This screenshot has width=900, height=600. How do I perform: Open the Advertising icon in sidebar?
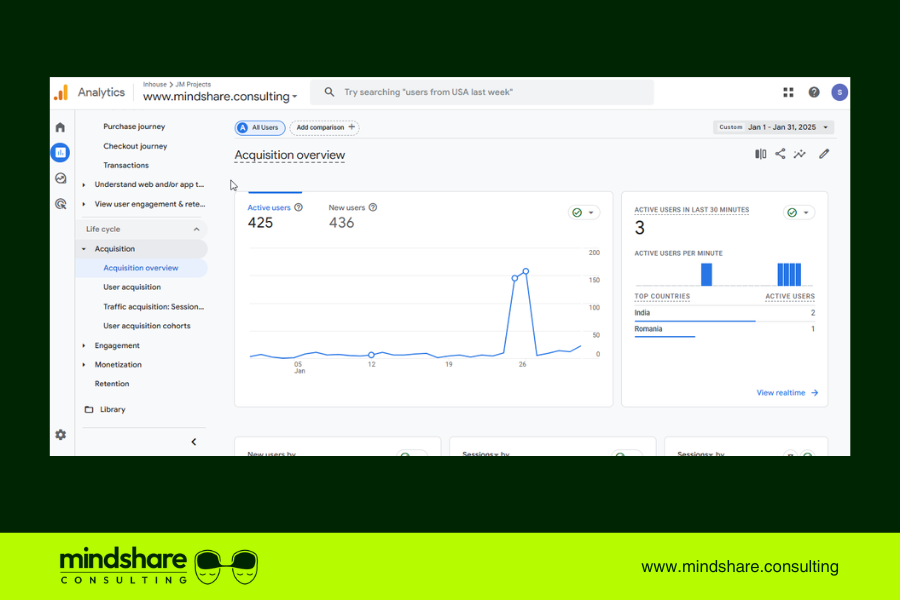[60, 204]
